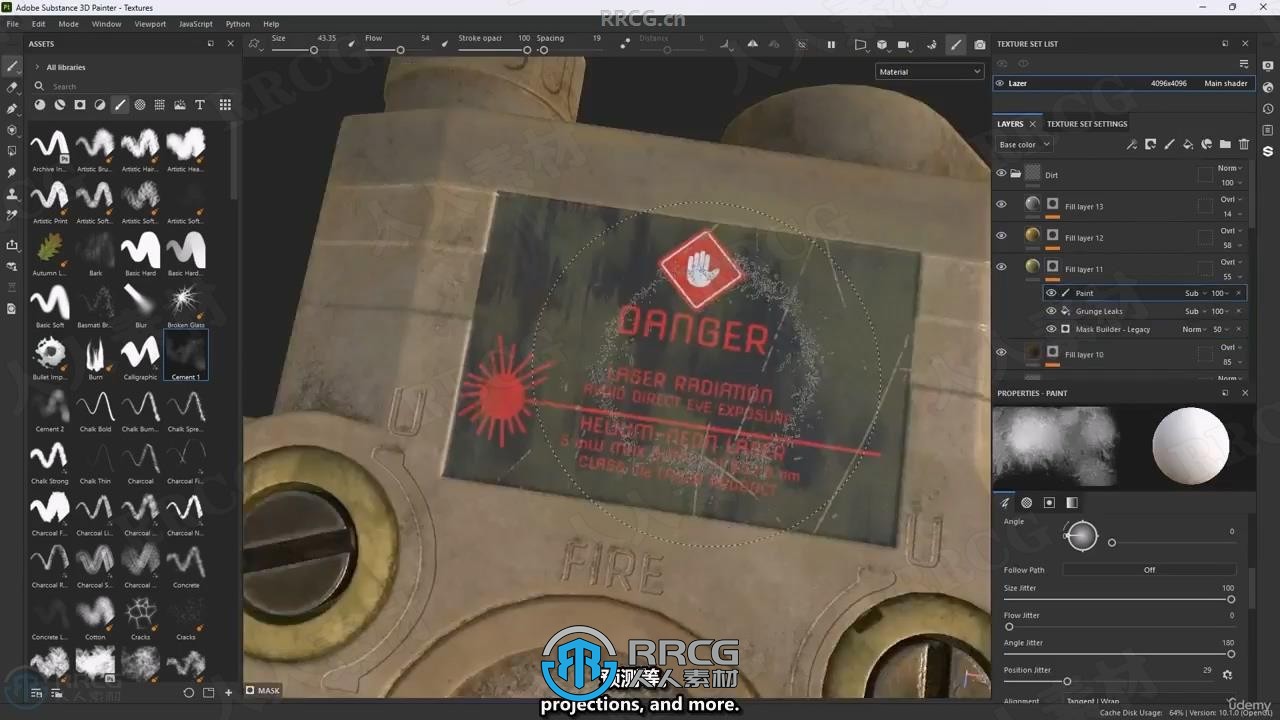This screenshot has width=1280, height=720.
Task: Toggle visibility of Lazer texture set
Action: (x=1000, y=84)
